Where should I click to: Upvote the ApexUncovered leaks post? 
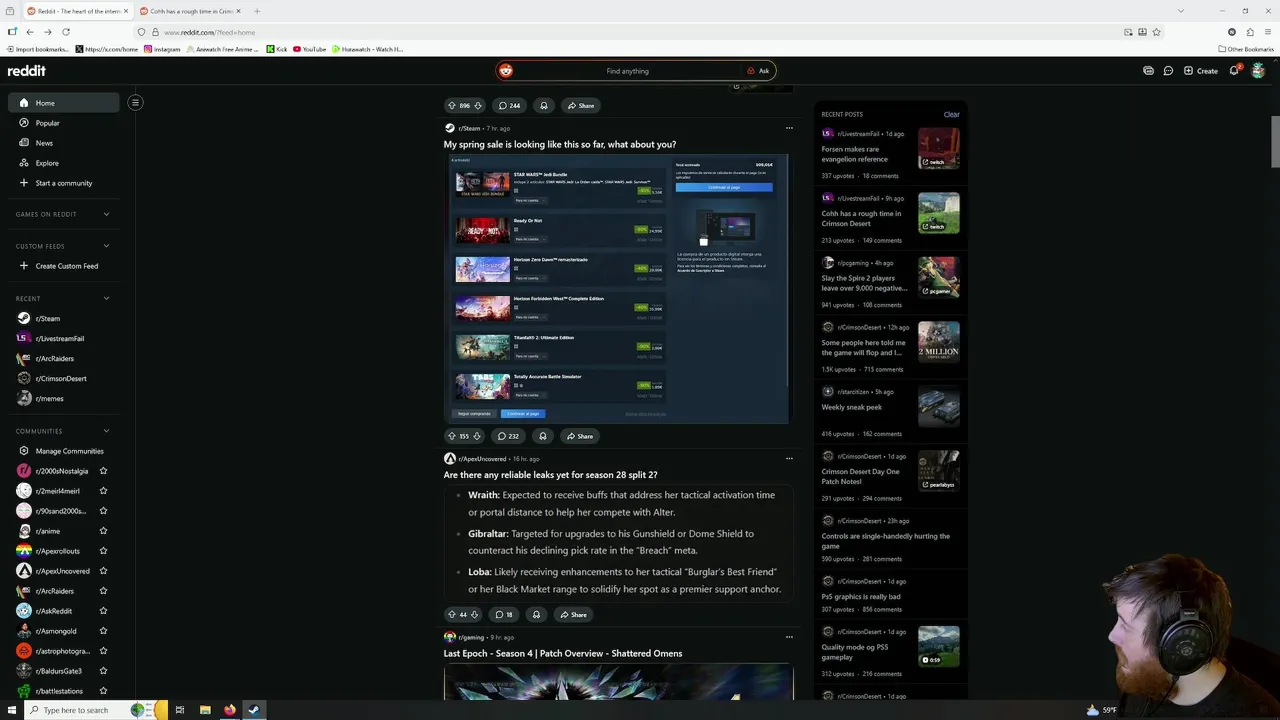coord(451,615)
